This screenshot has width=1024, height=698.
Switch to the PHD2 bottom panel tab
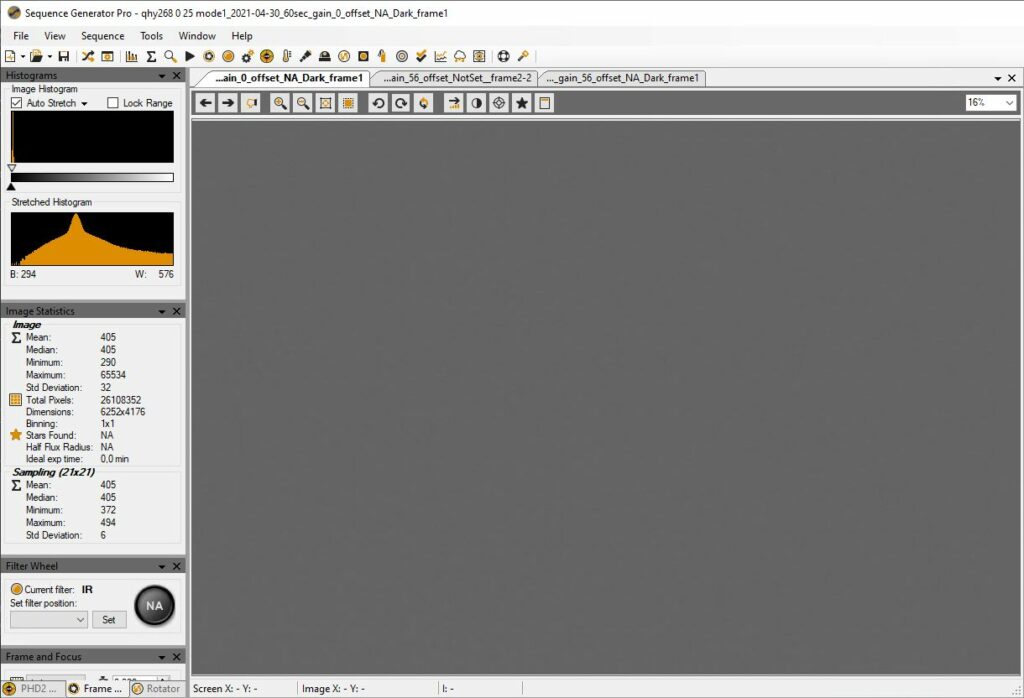[33, 688]
